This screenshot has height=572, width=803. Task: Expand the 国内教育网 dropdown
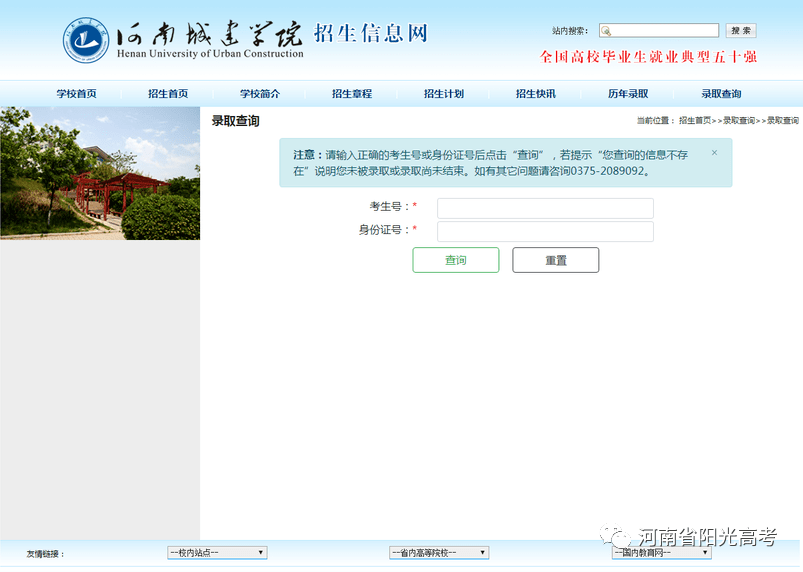point(662,553)
